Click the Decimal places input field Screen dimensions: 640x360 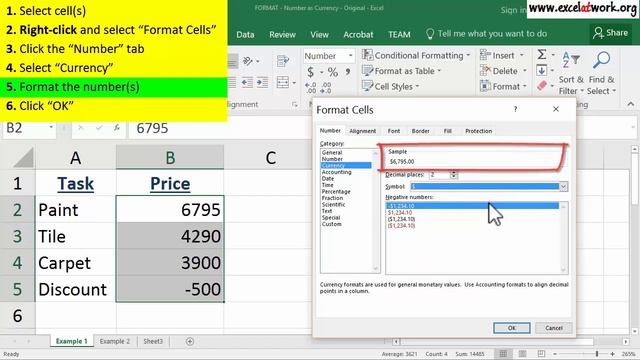point(440,175)
